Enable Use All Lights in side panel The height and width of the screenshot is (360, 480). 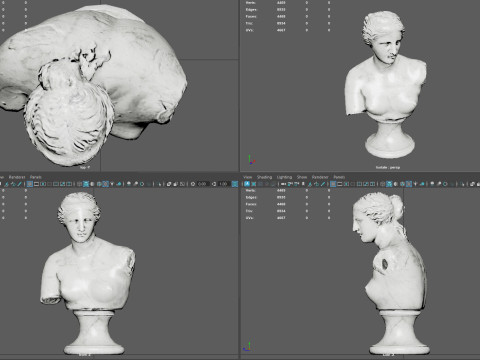point(415,184)
